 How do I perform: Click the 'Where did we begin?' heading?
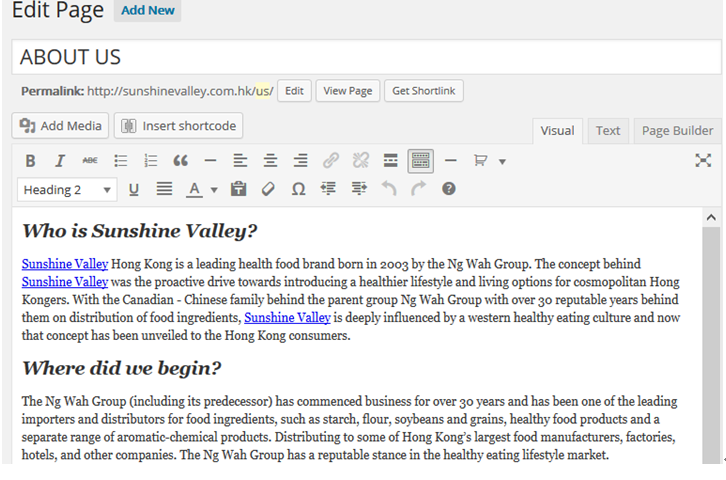pos(121,368)
